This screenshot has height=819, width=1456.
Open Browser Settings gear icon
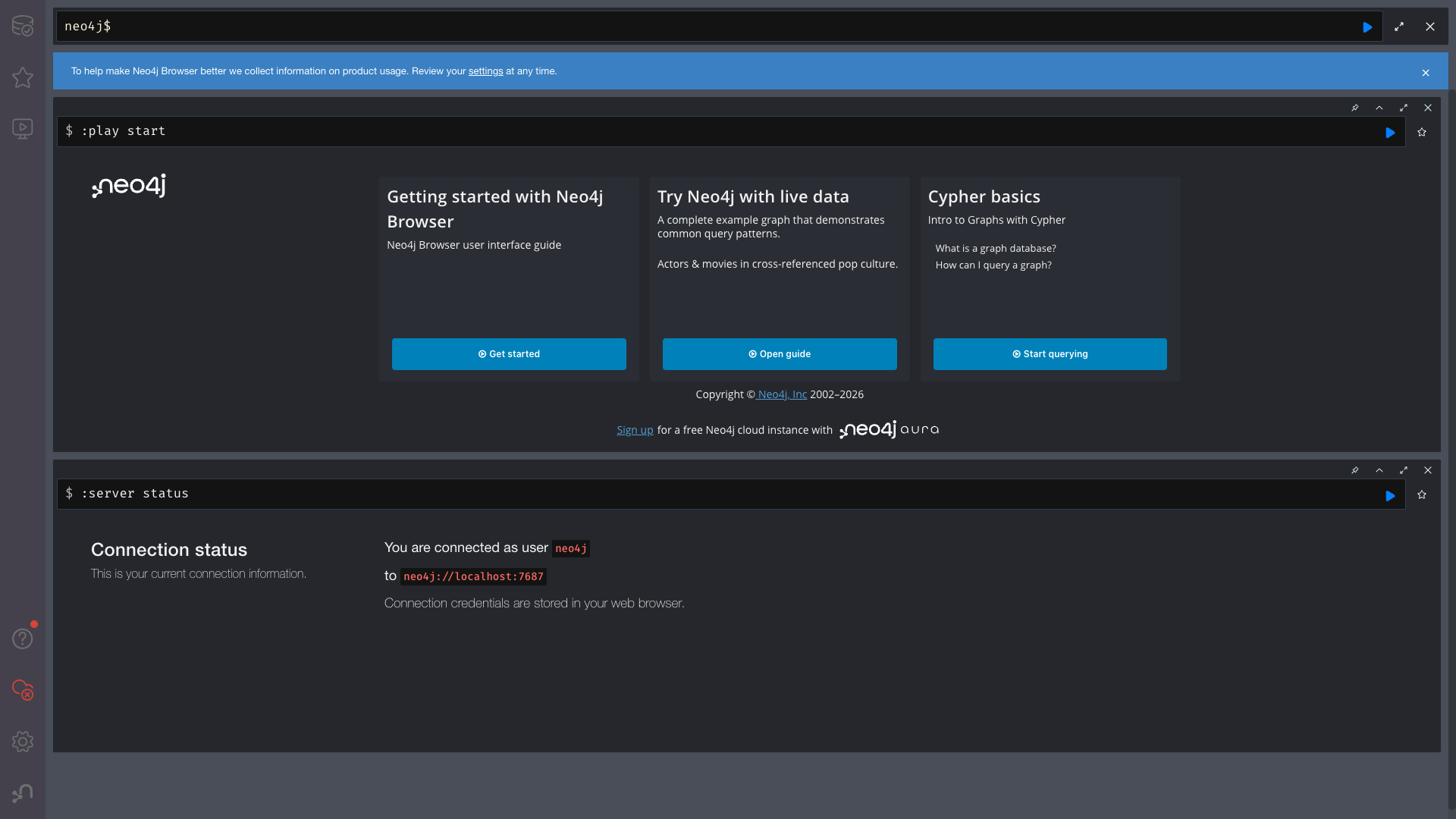[x=23, y=741]
